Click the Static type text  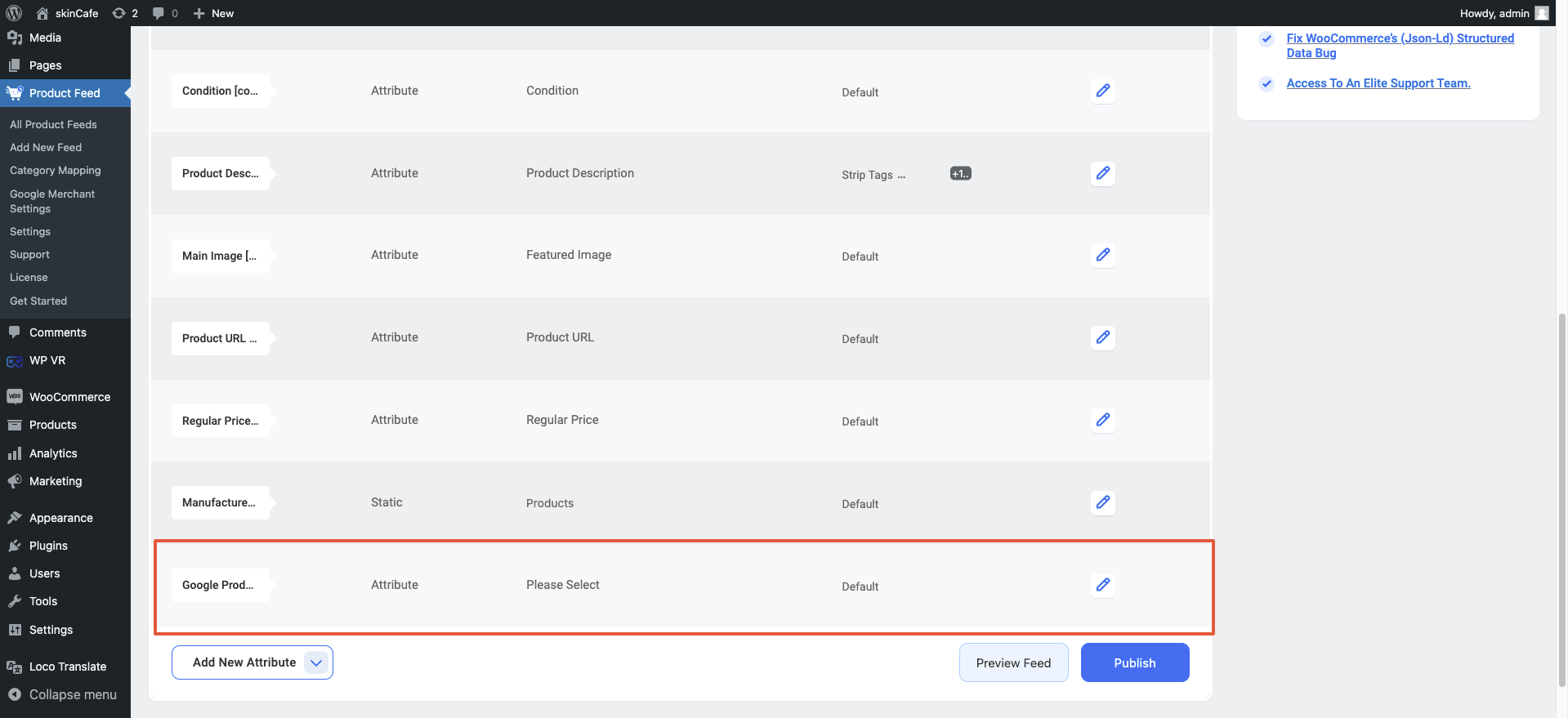386,502
